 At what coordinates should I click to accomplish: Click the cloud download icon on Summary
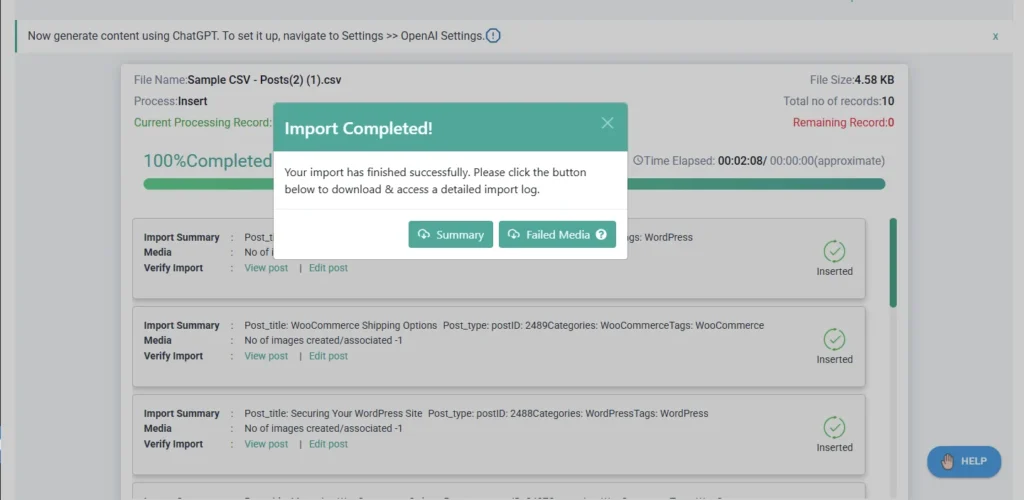point(424,234)
